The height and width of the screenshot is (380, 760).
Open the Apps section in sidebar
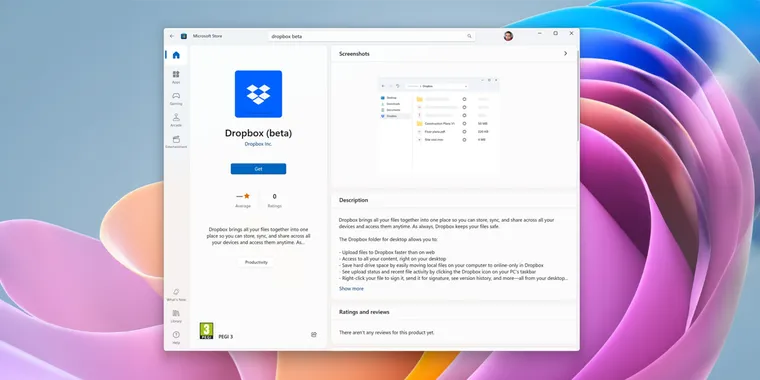176,77
